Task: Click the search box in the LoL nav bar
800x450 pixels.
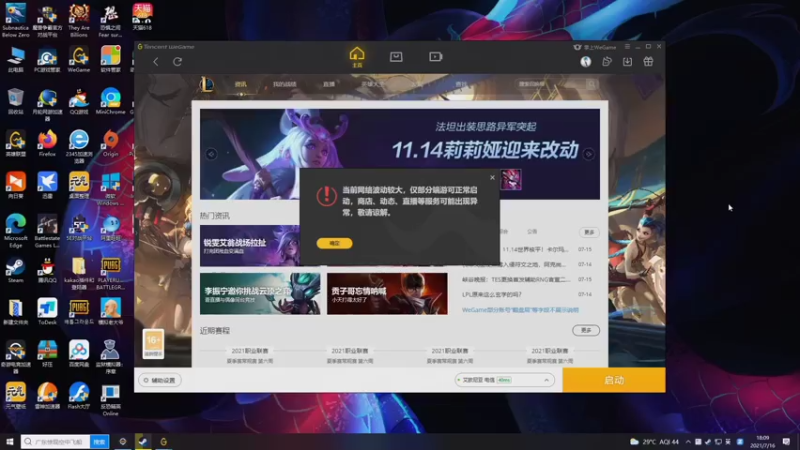Action: click(x=550, y=84)
